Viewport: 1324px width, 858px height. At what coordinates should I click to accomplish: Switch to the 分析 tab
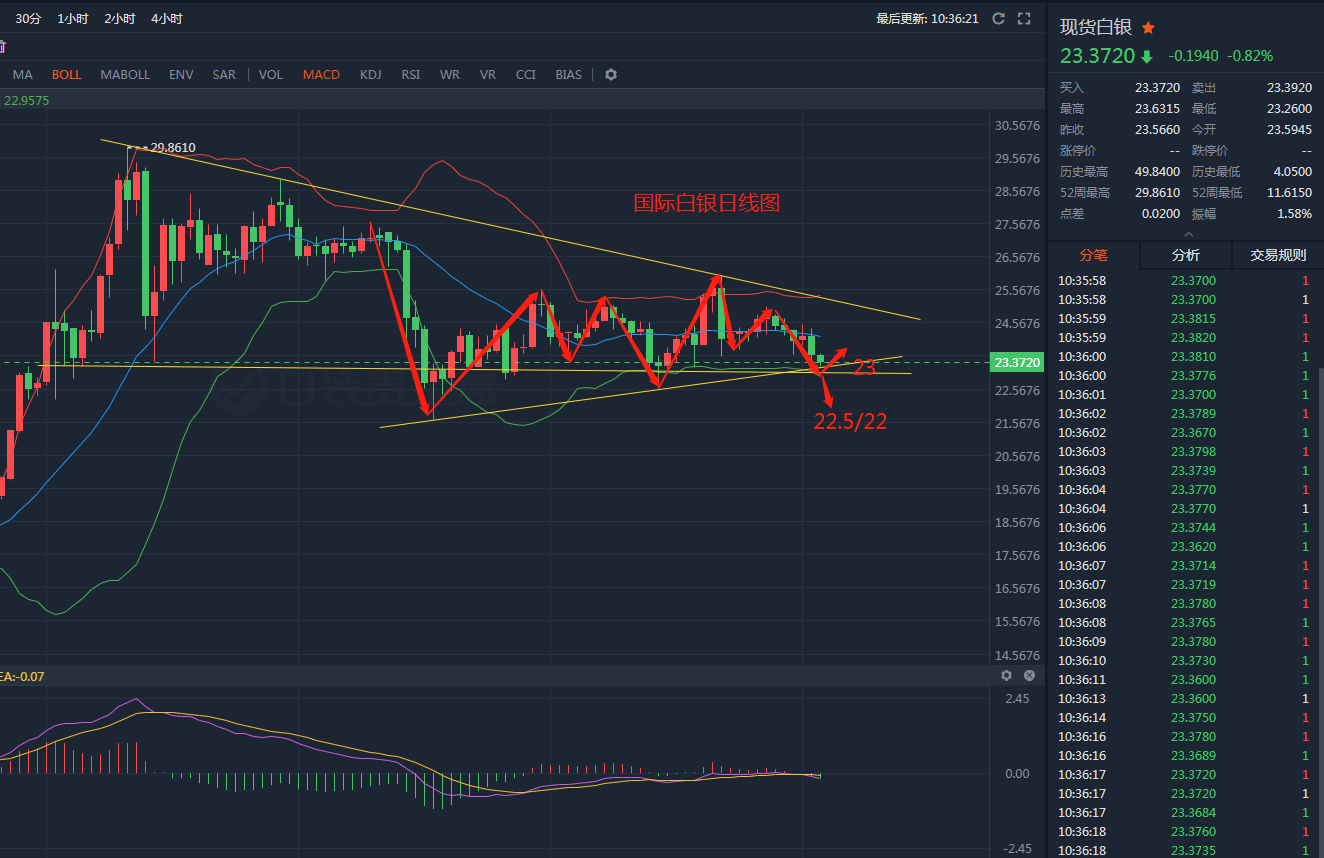(1185, 255)
